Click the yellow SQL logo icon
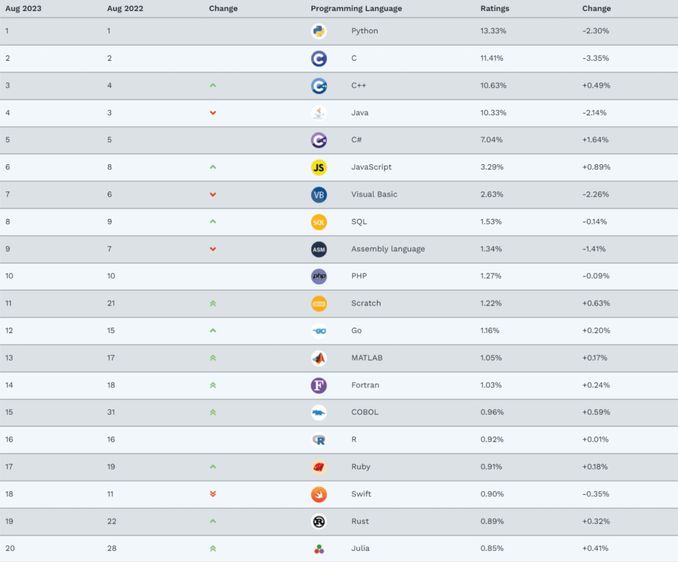 coord(319,222)
